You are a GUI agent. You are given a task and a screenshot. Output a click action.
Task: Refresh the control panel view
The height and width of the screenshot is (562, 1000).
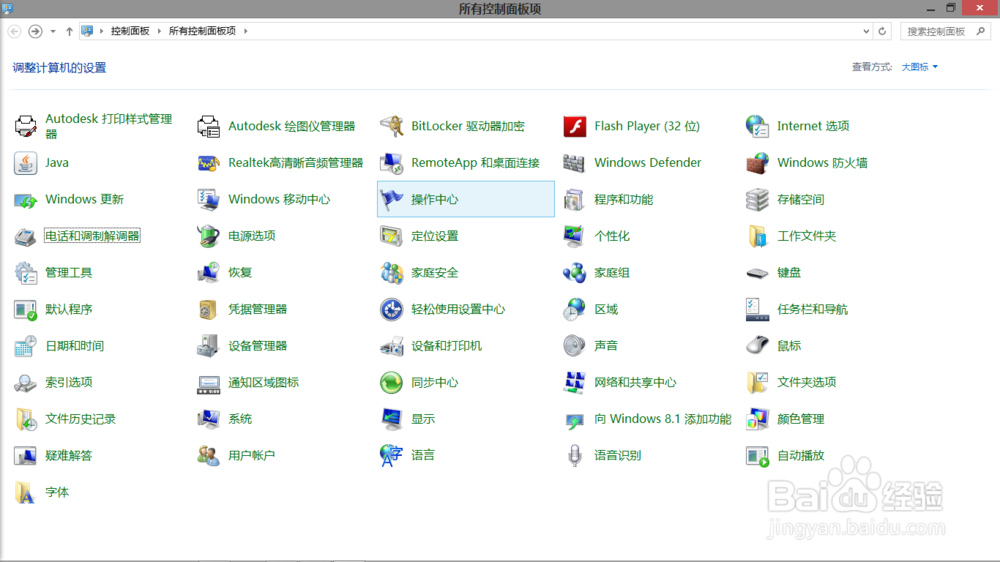point(882,31)
